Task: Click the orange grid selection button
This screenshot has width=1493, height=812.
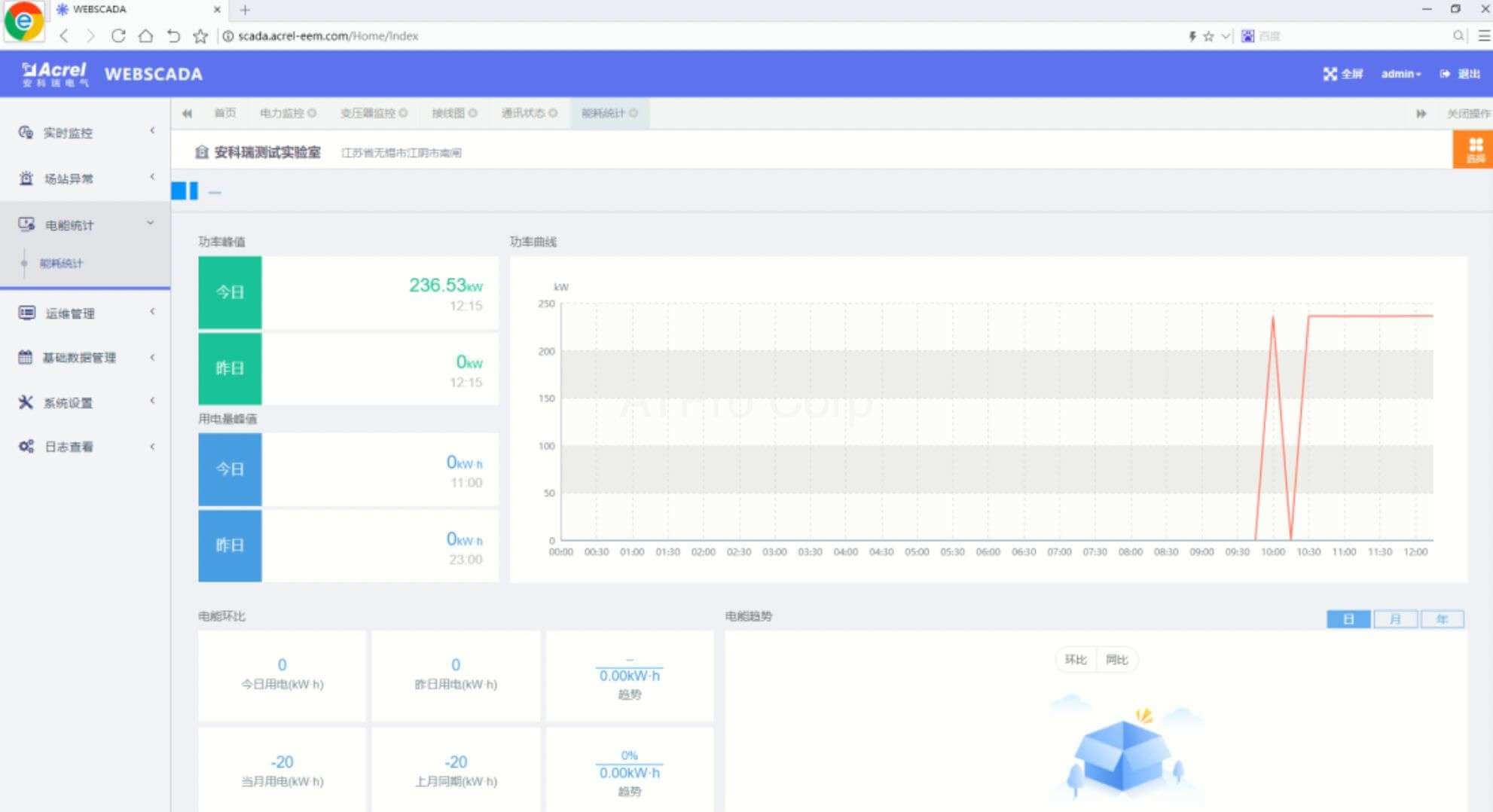Action: click(x=1474, y=149)
